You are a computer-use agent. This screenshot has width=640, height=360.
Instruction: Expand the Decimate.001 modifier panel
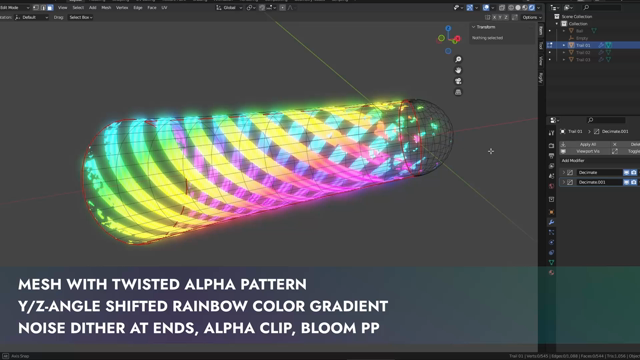tap(564, 182)
